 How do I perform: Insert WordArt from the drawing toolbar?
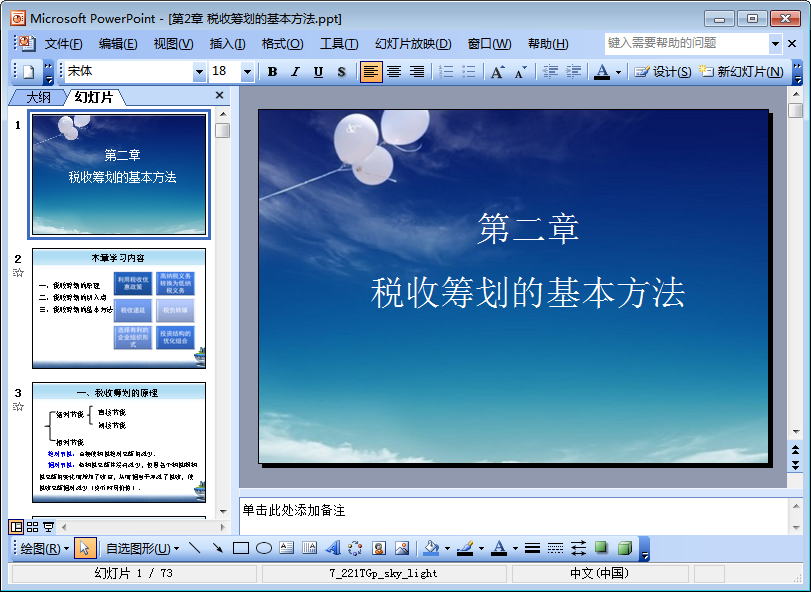[333, 548]
